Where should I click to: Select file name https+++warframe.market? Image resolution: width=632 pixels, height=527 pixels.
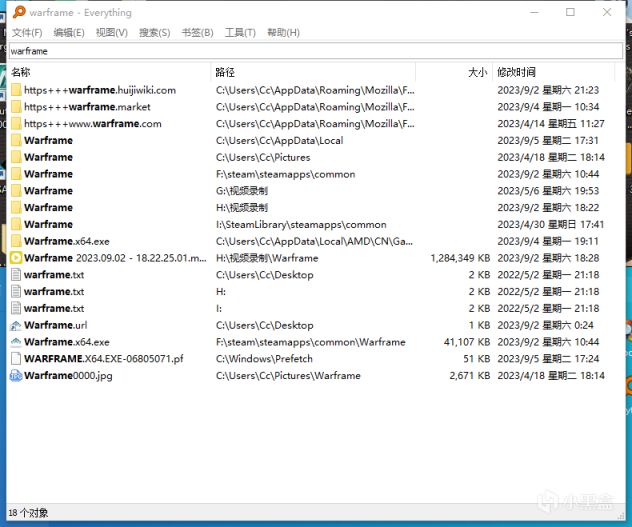point(87,107)
